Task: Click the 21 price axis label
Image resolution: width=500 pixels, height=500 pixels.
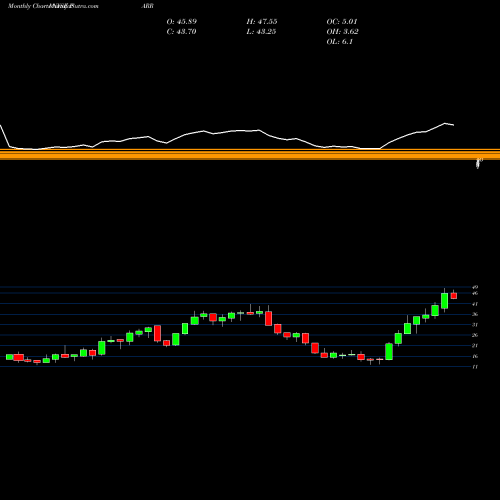Action: [475, 346]
